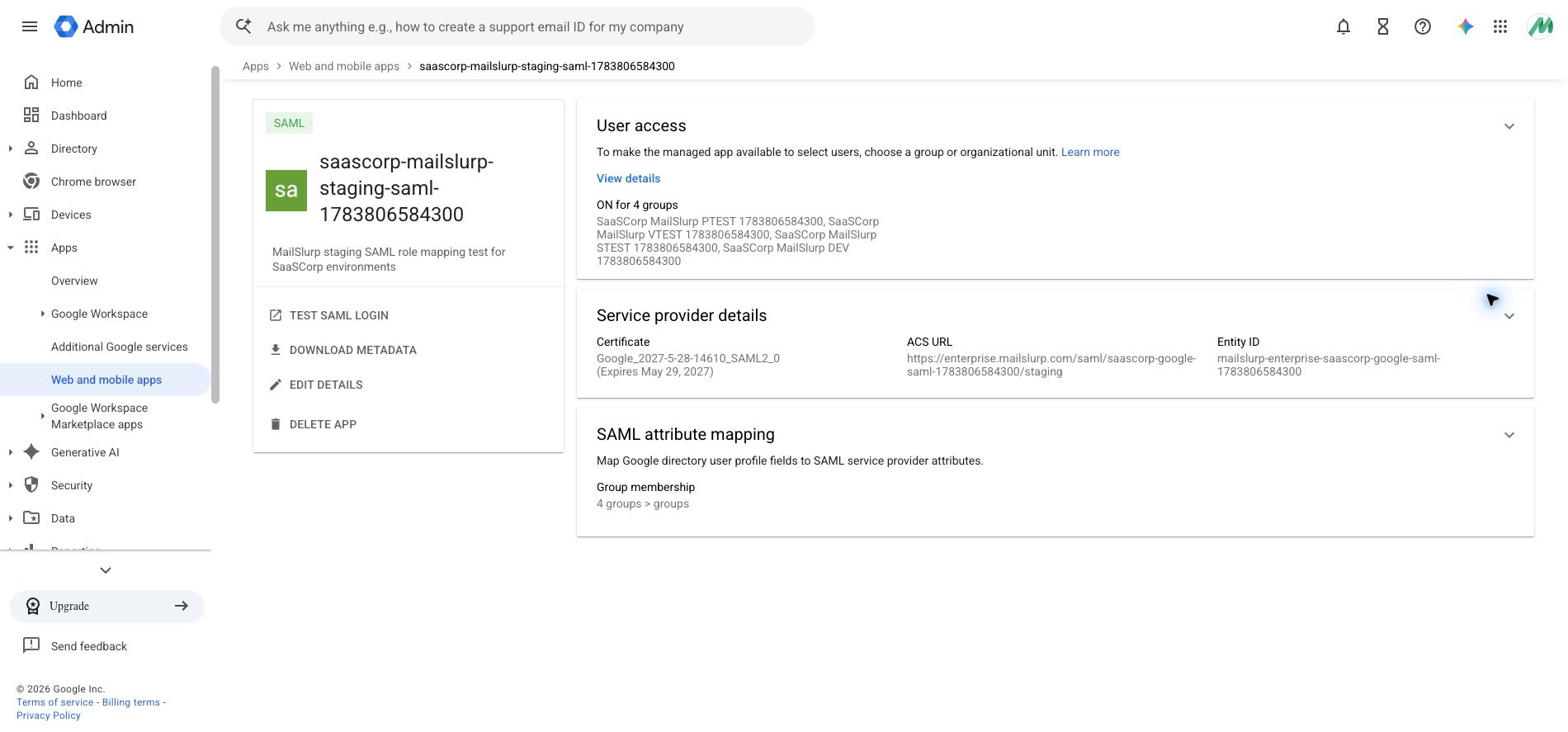Collapse the Apps tree arrow
The height and width of the screenshot is (732, 1568).
[10, 248]
